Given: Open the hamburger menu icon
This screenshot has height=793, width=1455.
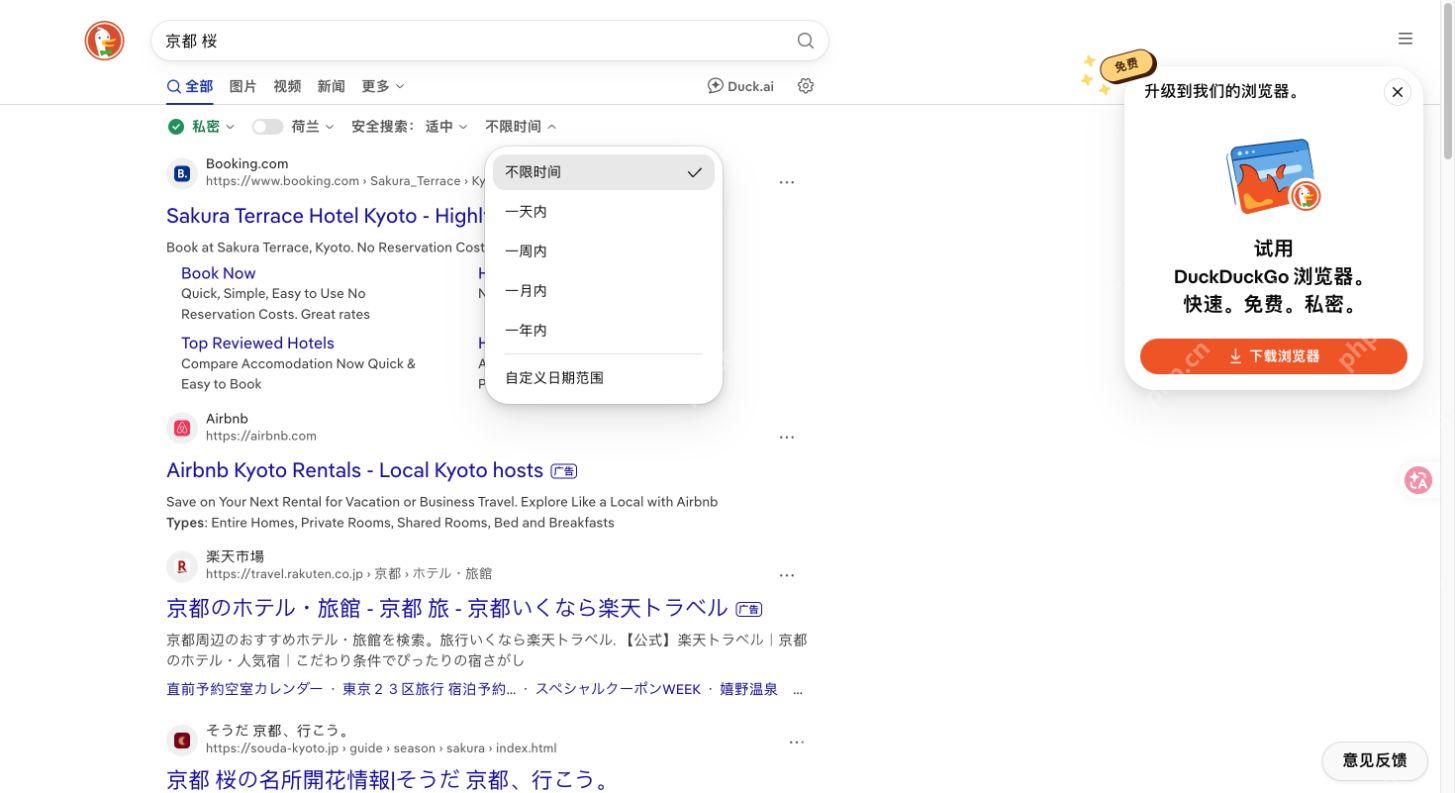Looking at the screenshot, I should tap(1405, 39).
